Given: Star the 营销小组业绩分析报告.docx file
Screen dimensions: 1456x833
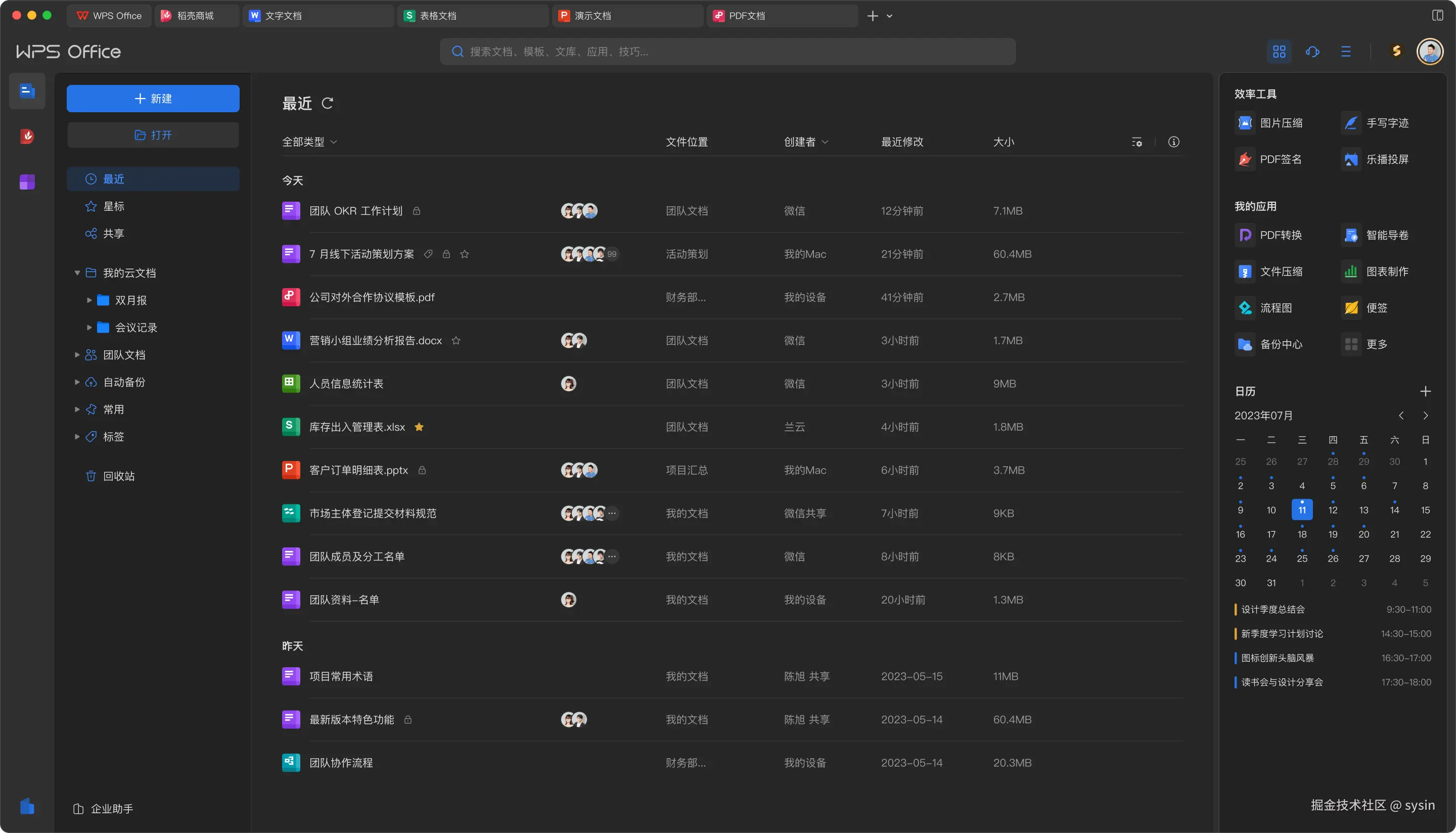Looking at the screenshot, I should tap(456, 340).
